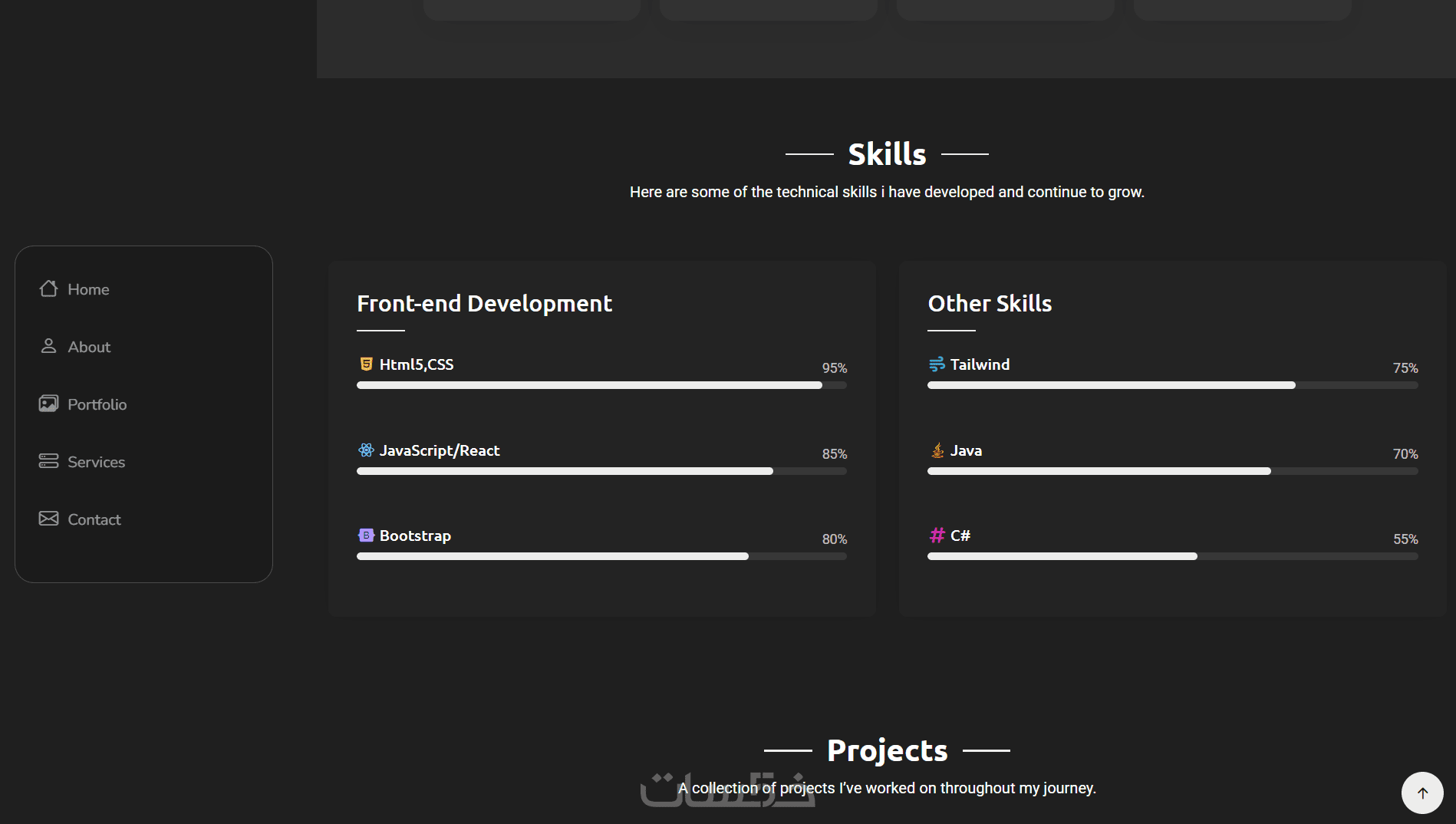Open the Services nav link
The height and width of the screenshot is (824, 1456).
96,462
